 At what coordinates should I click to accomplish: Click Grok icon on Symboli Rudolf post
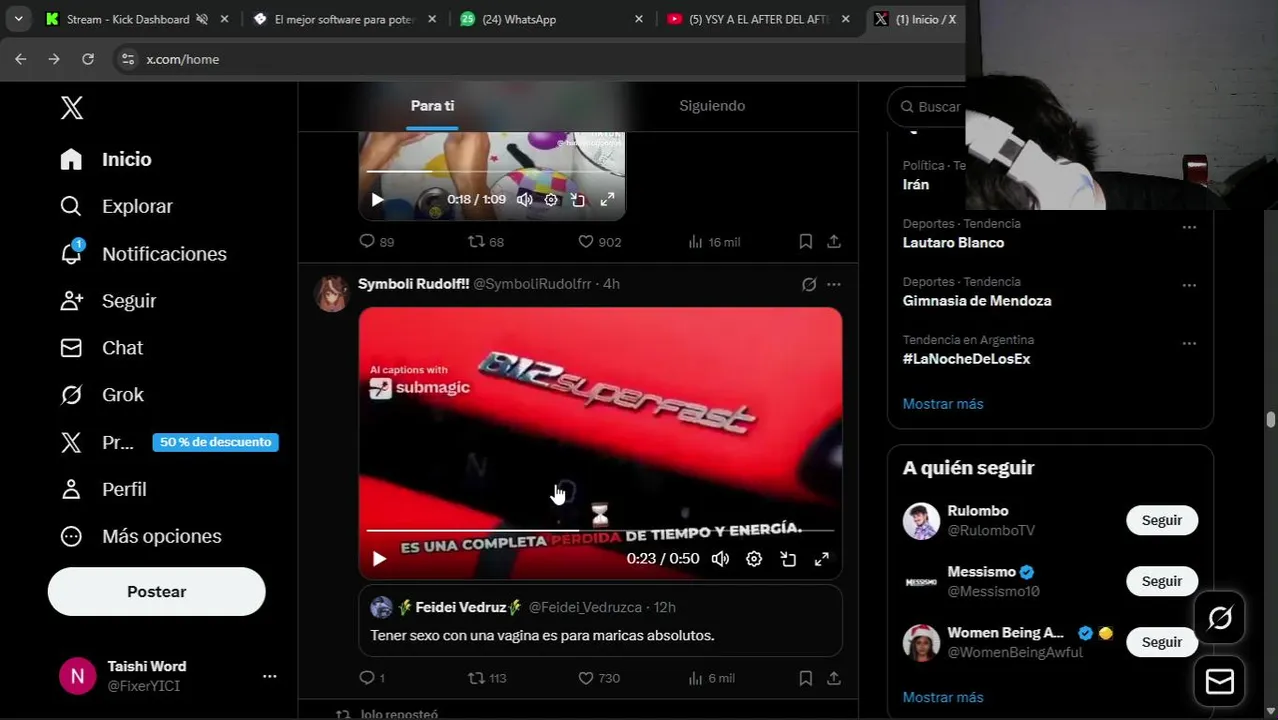[809, 284]
